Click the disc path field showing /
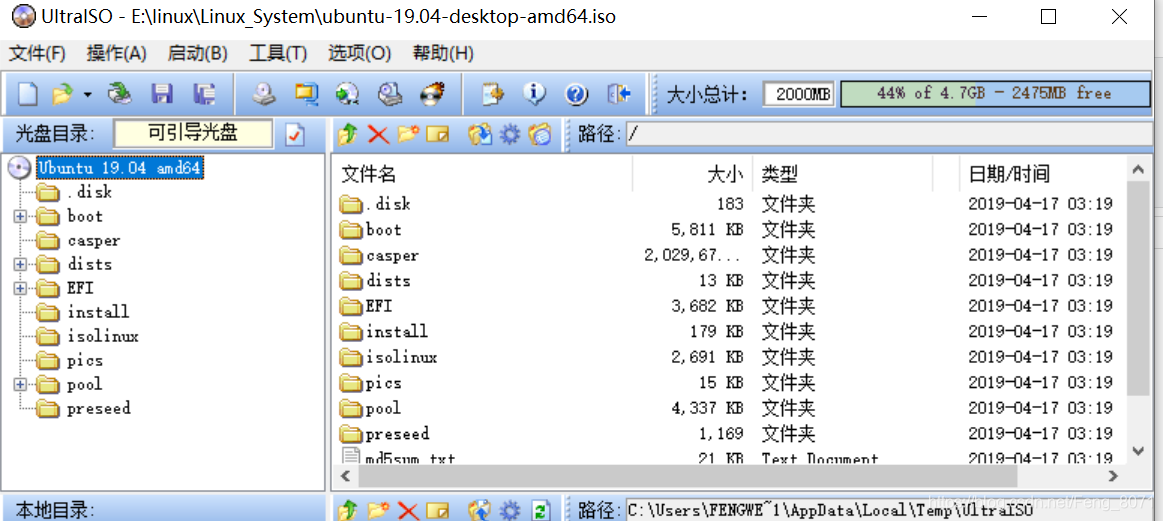Image resolution: width=1163 pixels, height=521 pixels. tap(890, 134)
